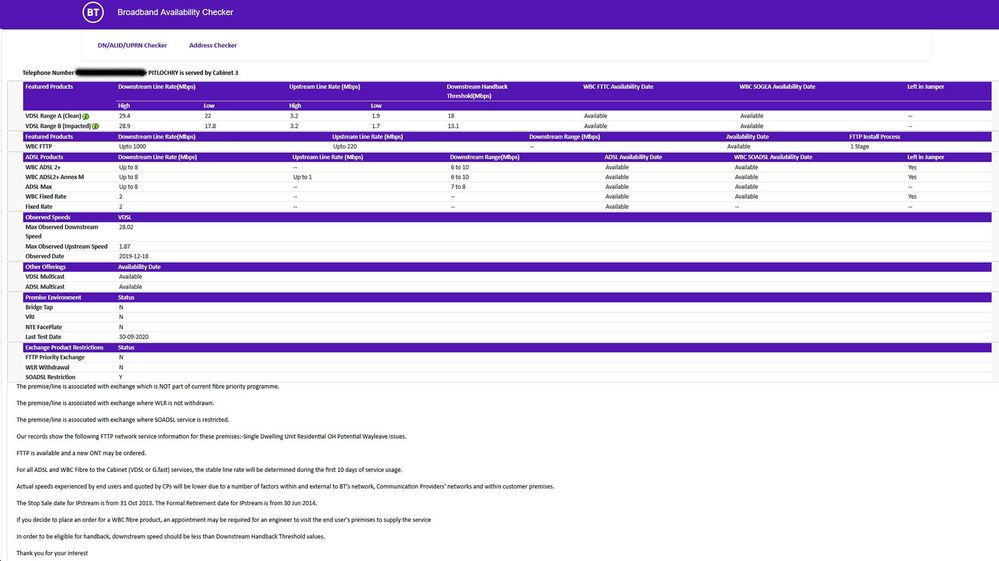This screenshot has height=561, width=999.
Task: Select the Observed Date value 2019-12-18
Action: [x=133, y=256]
